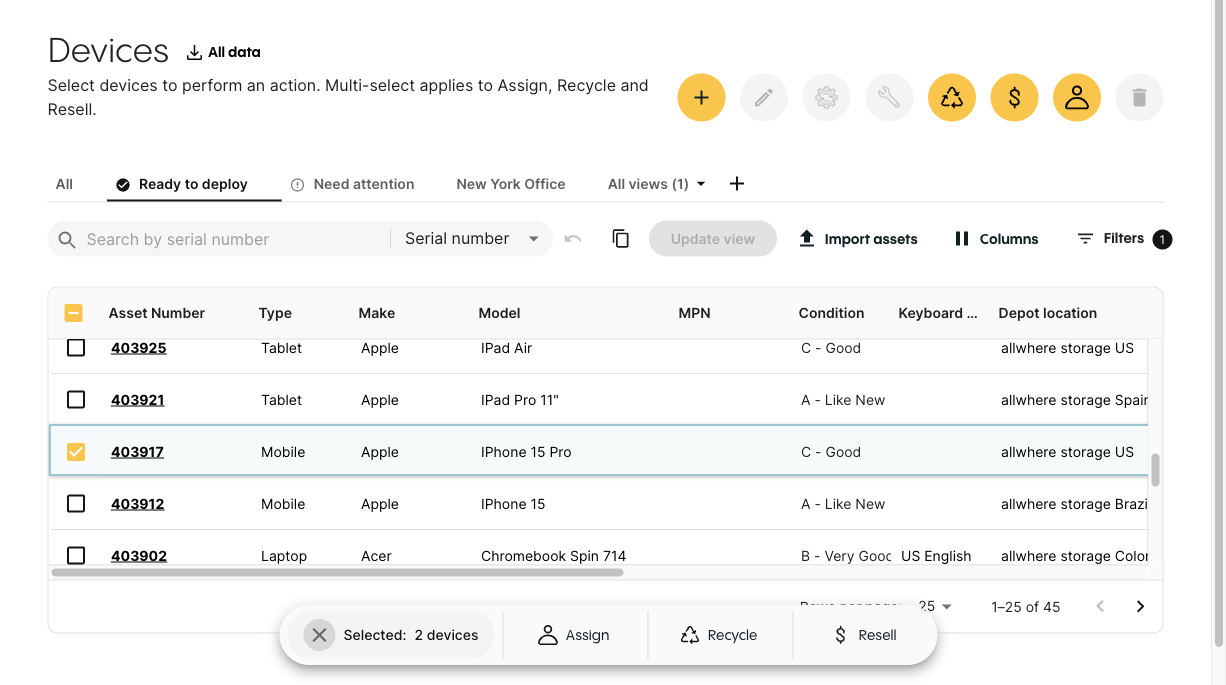Viewport: 1226px width, 685px height.
Task: Click the Model column header
Action: pyautogui.click(x=500, y=313)
